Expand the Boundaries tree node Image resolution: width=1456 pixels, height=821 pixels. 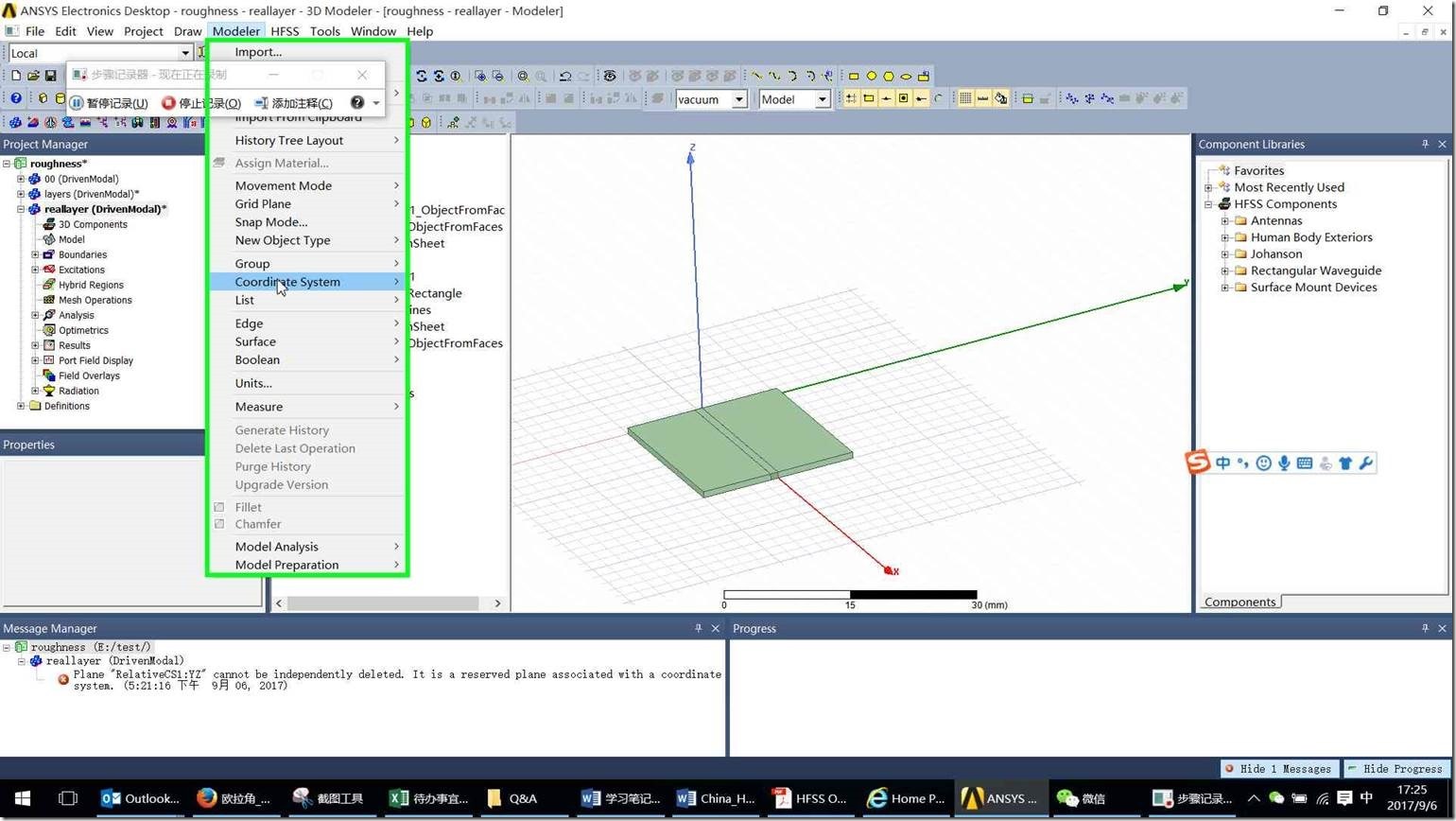(x=35, y=254)
